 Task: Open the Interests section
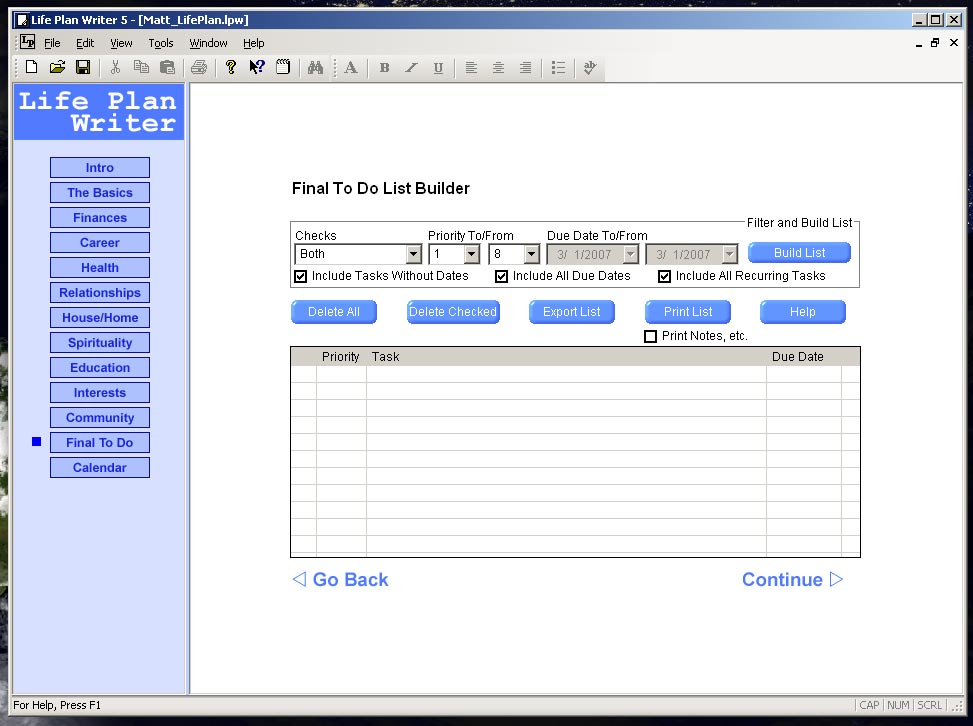click(x=100, y=393)
